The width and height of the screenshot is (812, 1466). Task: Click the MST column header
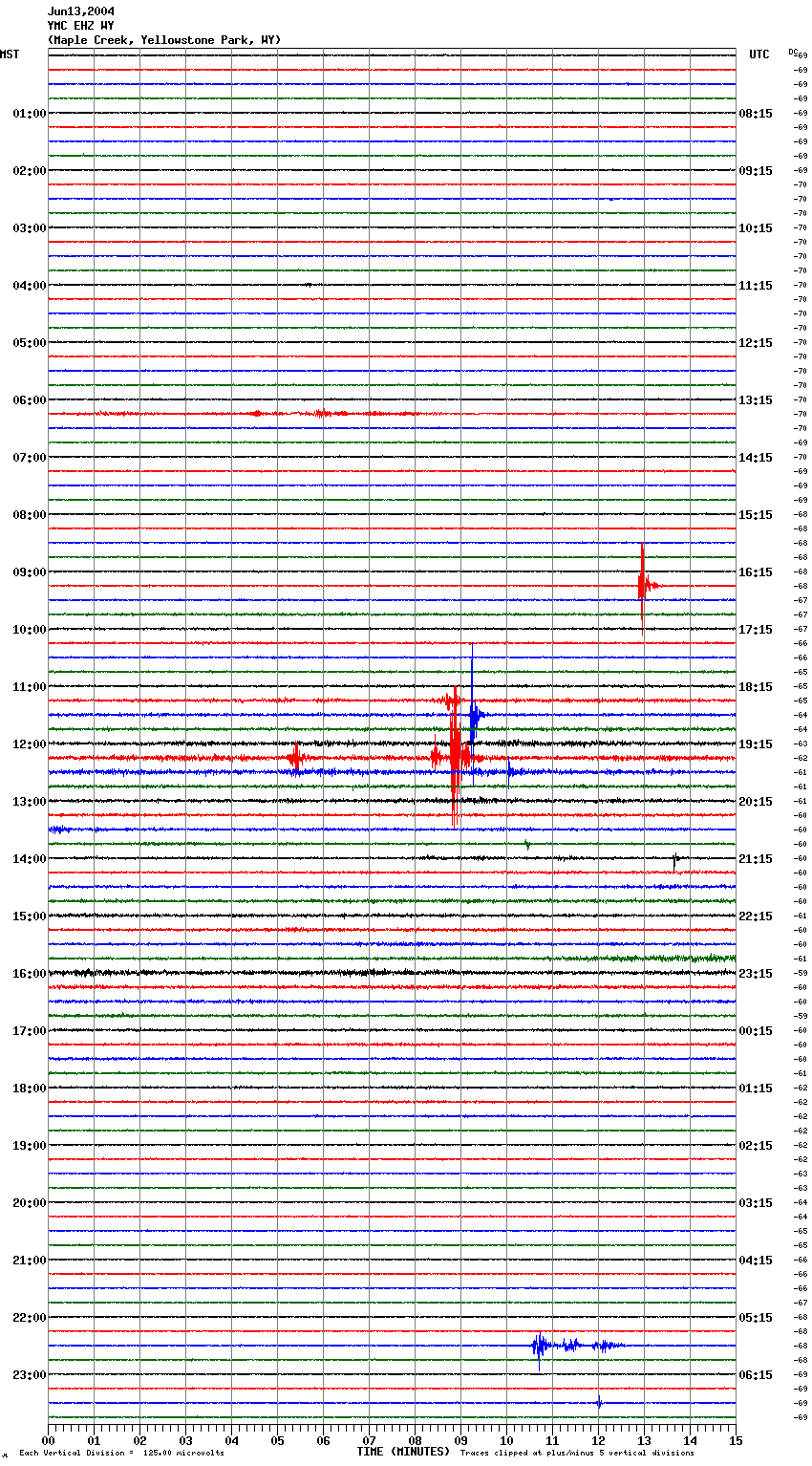(10, 54)
